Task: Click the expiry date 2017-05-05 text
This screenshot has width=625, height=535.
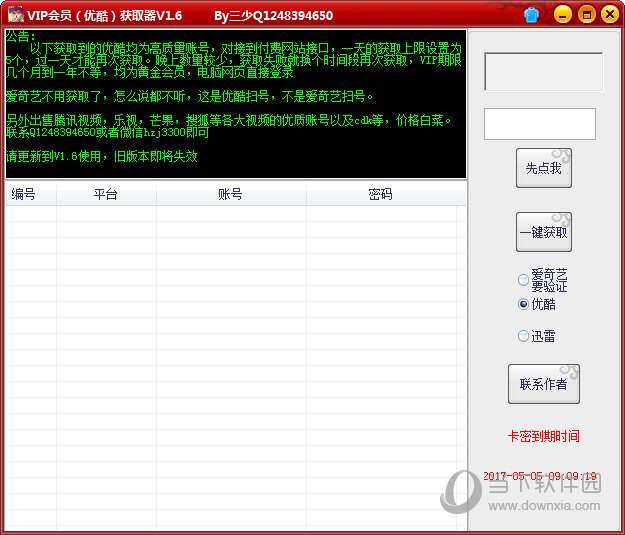Action: point(540,476)
